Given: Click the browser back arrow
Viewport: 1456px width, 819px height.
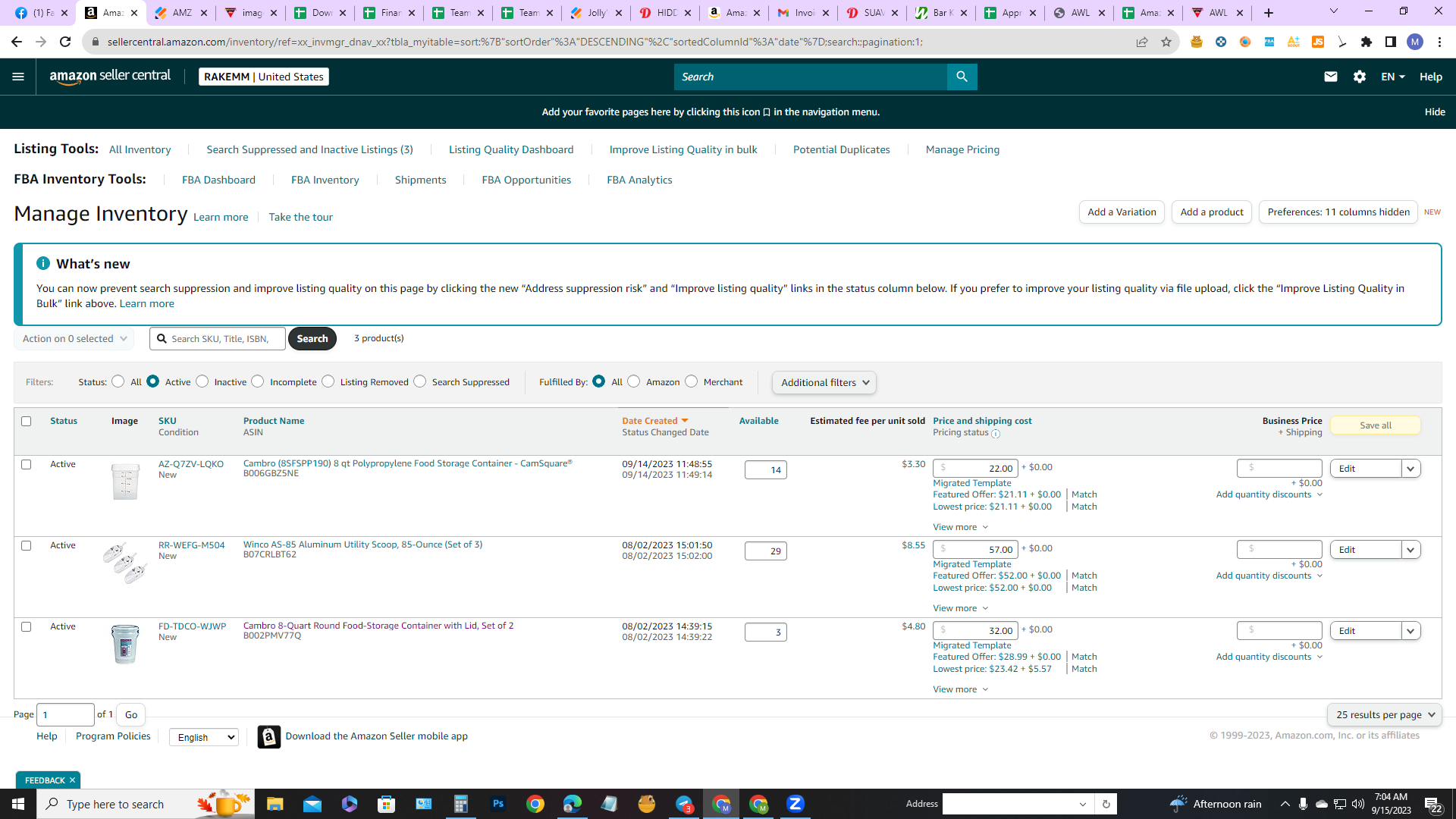Looking at the screenshot, I should point(17,42).
